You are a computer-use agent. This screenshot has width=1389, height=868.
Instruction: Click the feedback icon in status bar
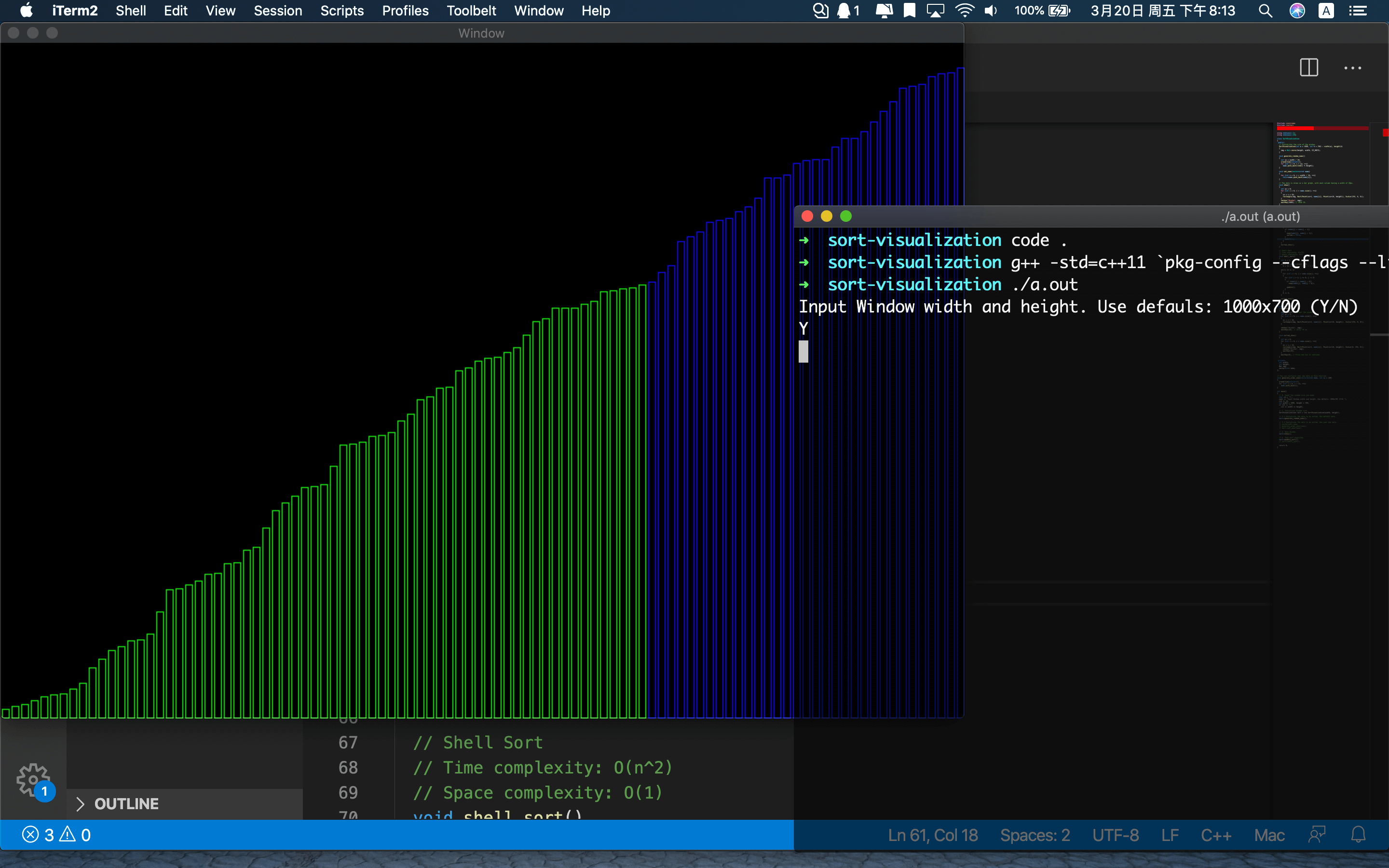point(1317,835)
